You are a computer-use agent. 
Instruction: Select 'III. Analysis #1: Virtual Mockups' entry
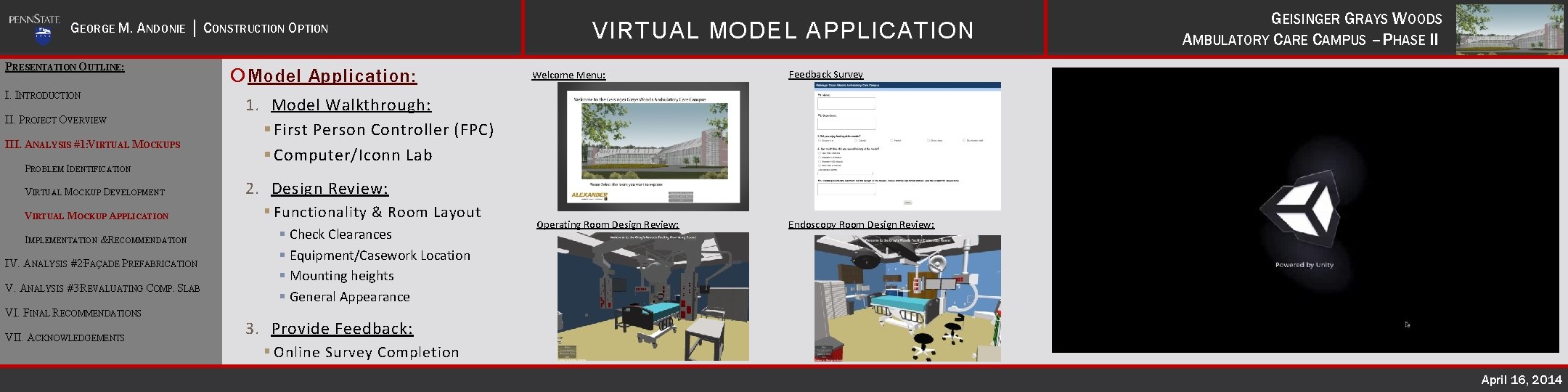point(92,144)
